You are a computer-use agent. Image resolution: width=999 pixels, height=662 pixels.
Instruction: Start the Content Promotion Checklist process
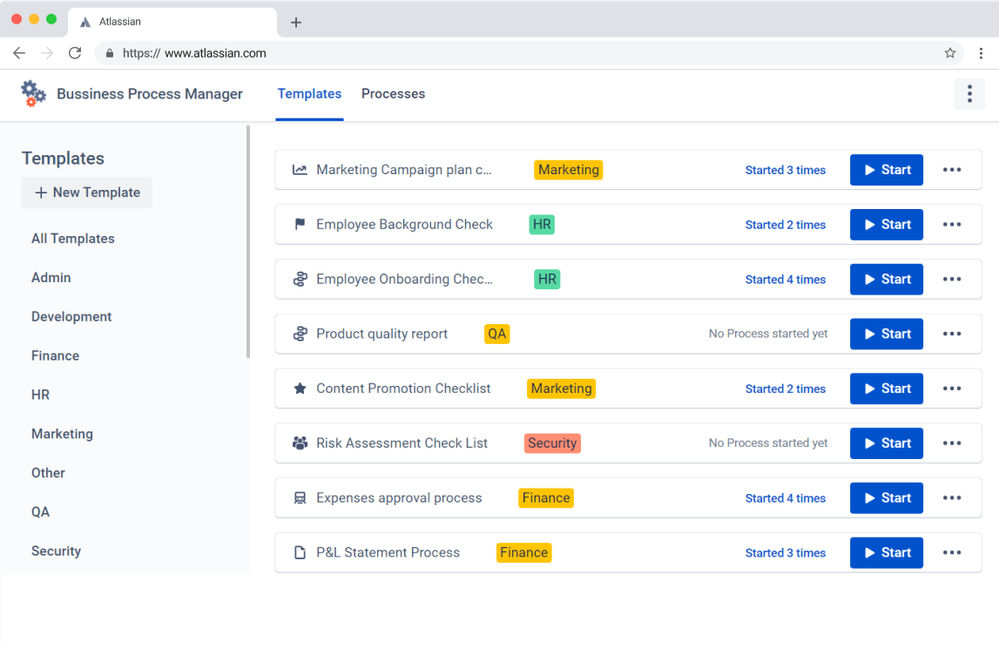pos(886,389)
